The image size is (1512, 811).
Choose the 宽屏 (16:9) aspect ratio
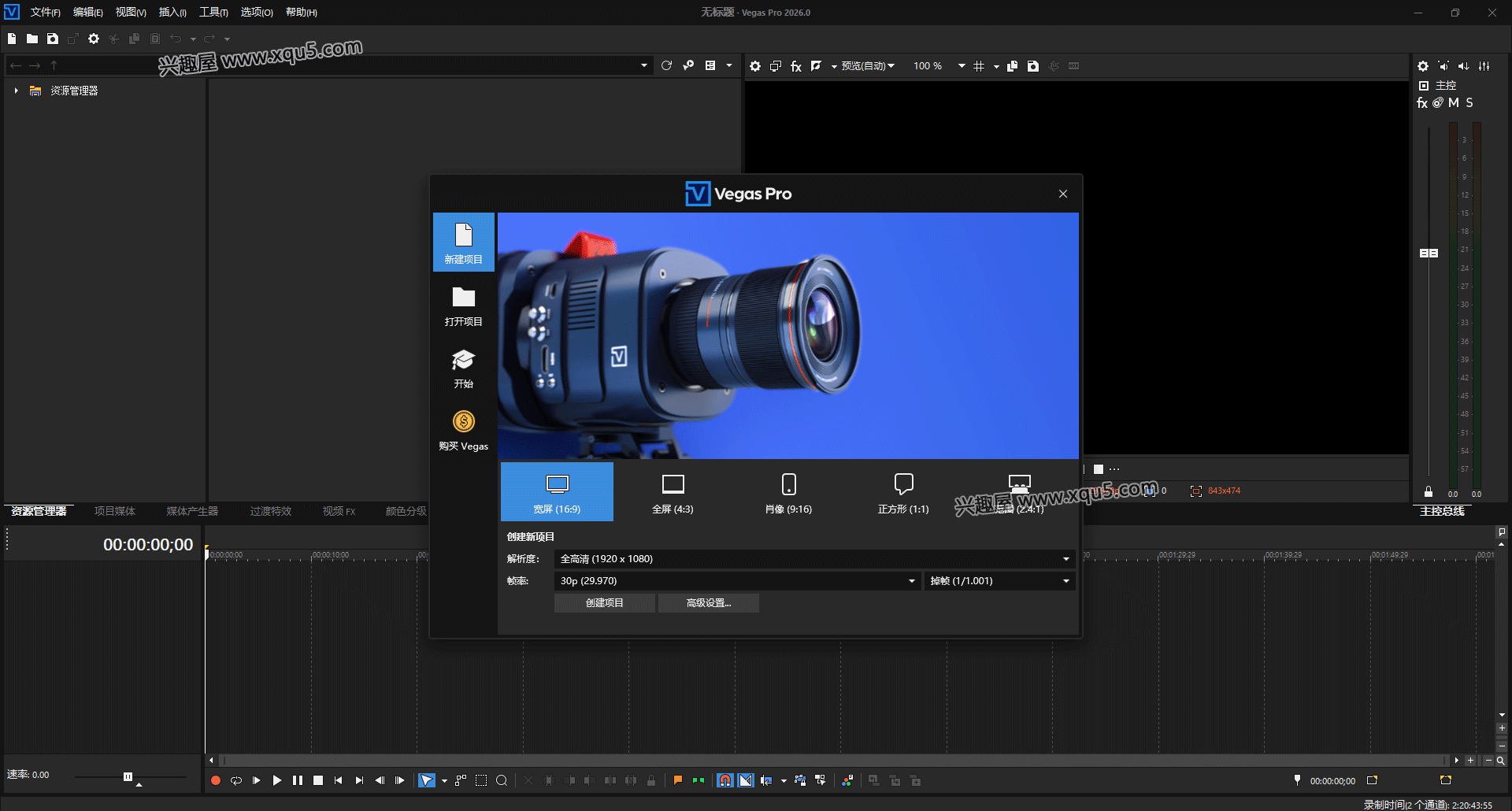(557, 492)
